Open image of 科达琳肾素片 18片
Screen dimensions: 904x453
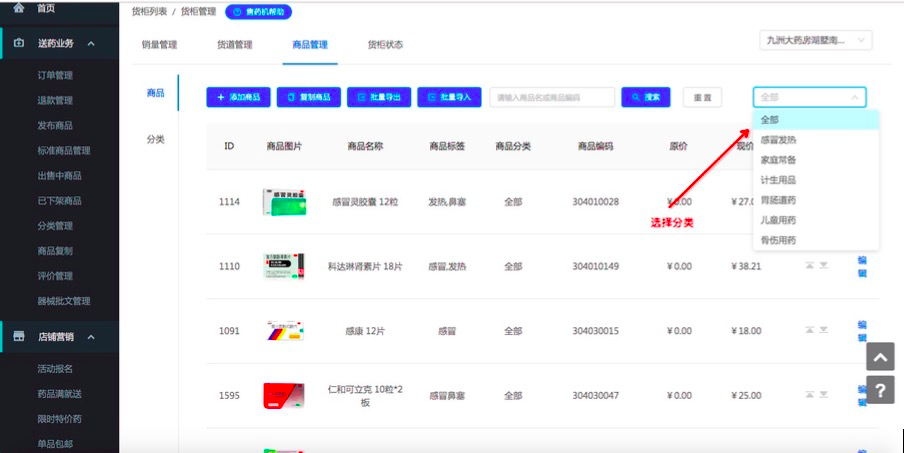284,266
